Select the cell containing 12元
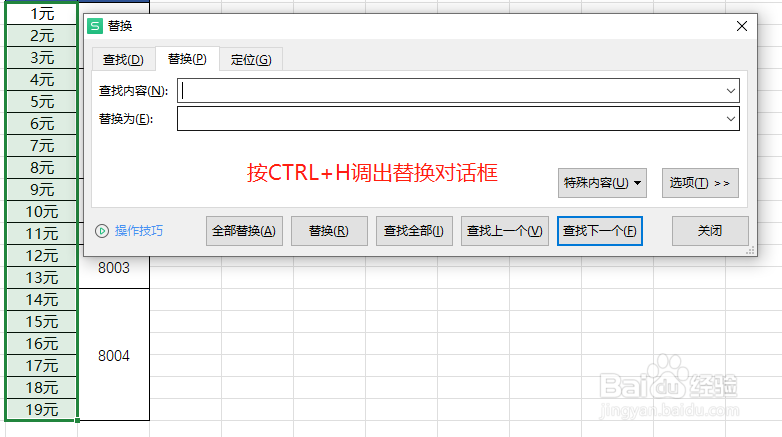The height and width of the screenshot is (437, 782). click(x=42, y=255)
